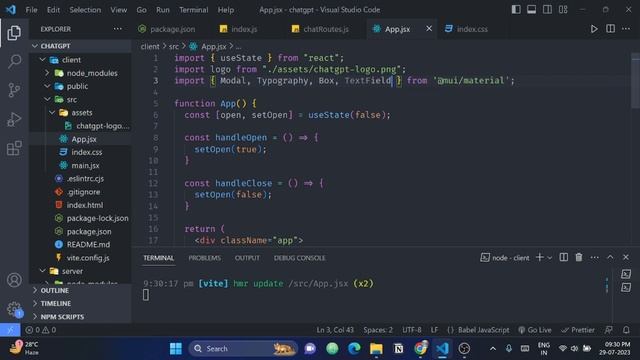Image resolution: width=640 pixels, height=360 pixels.
Task: Add a new terminal with plus icon
Action: coord(540,257)
